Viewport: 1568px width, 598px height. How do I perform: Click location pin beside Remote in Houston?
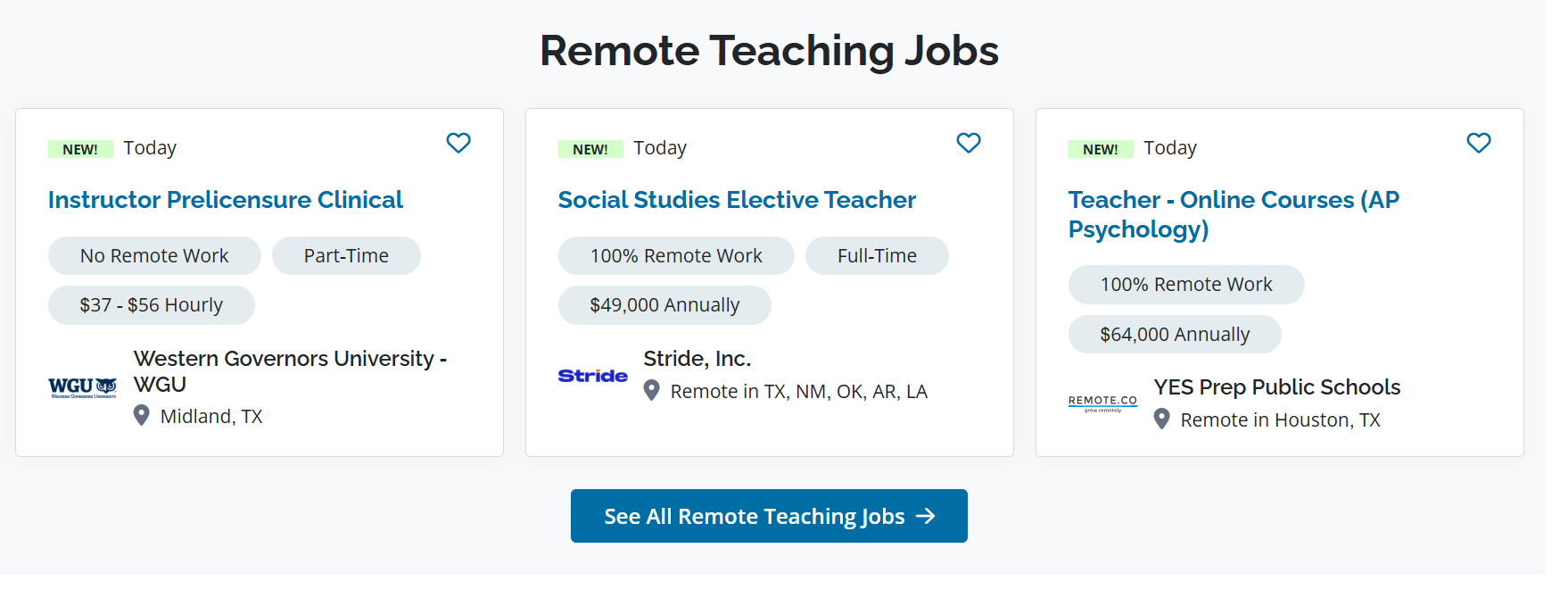click(x=1162, y=419)
